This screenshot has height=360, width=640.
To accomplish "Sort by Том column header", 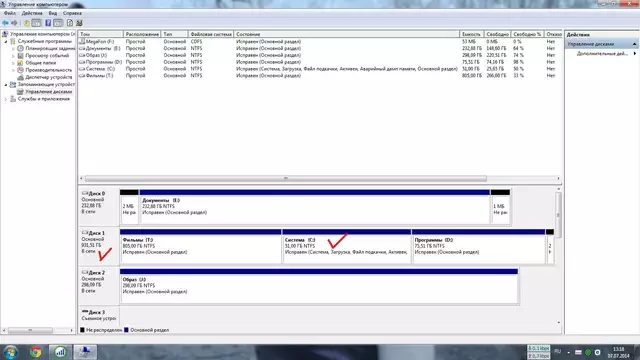I will pyautogui.click(x=101, y=34).
